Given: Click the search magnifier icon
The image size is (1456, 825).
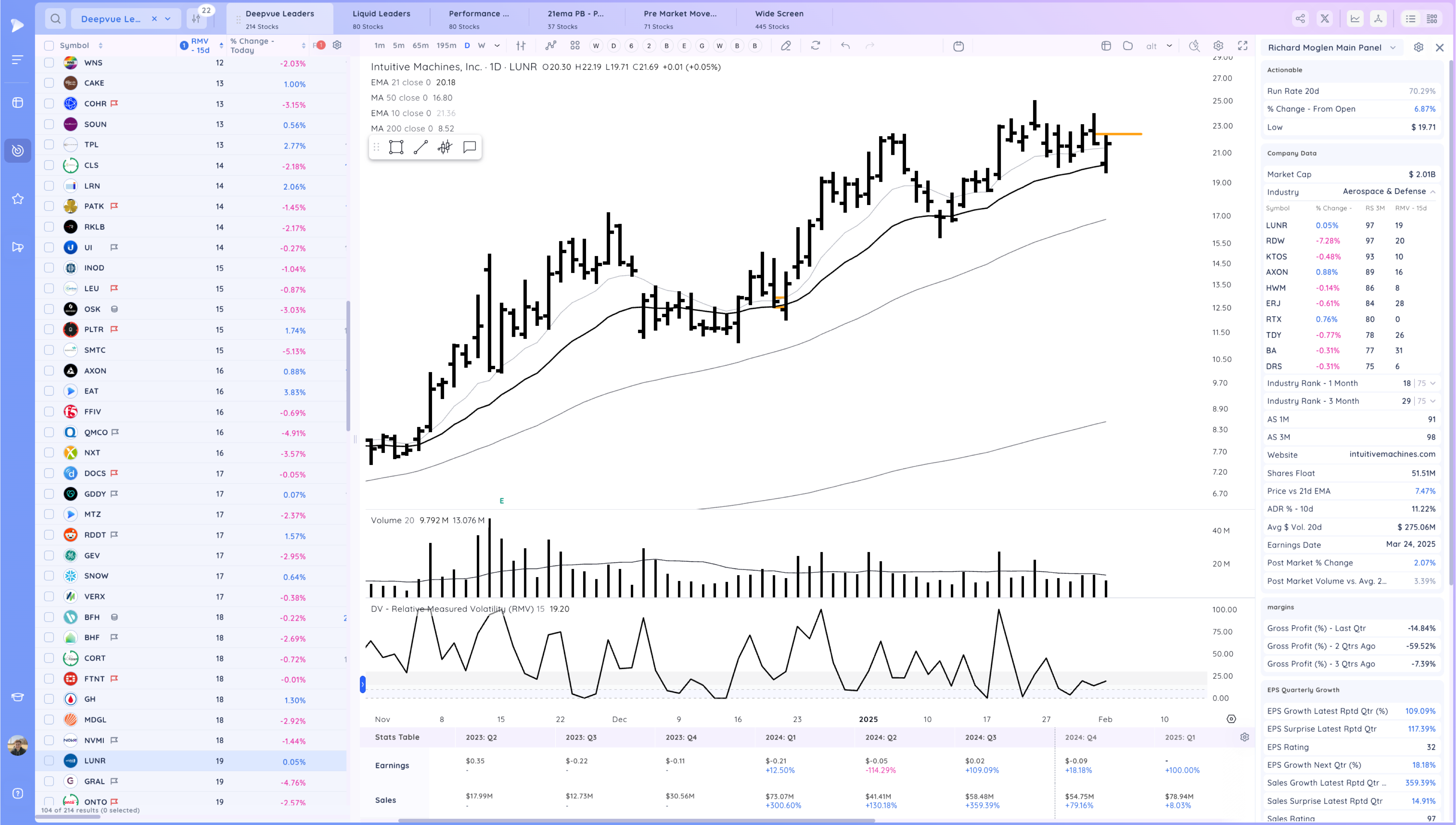Looking at the screenshot, I should (55, 19).
